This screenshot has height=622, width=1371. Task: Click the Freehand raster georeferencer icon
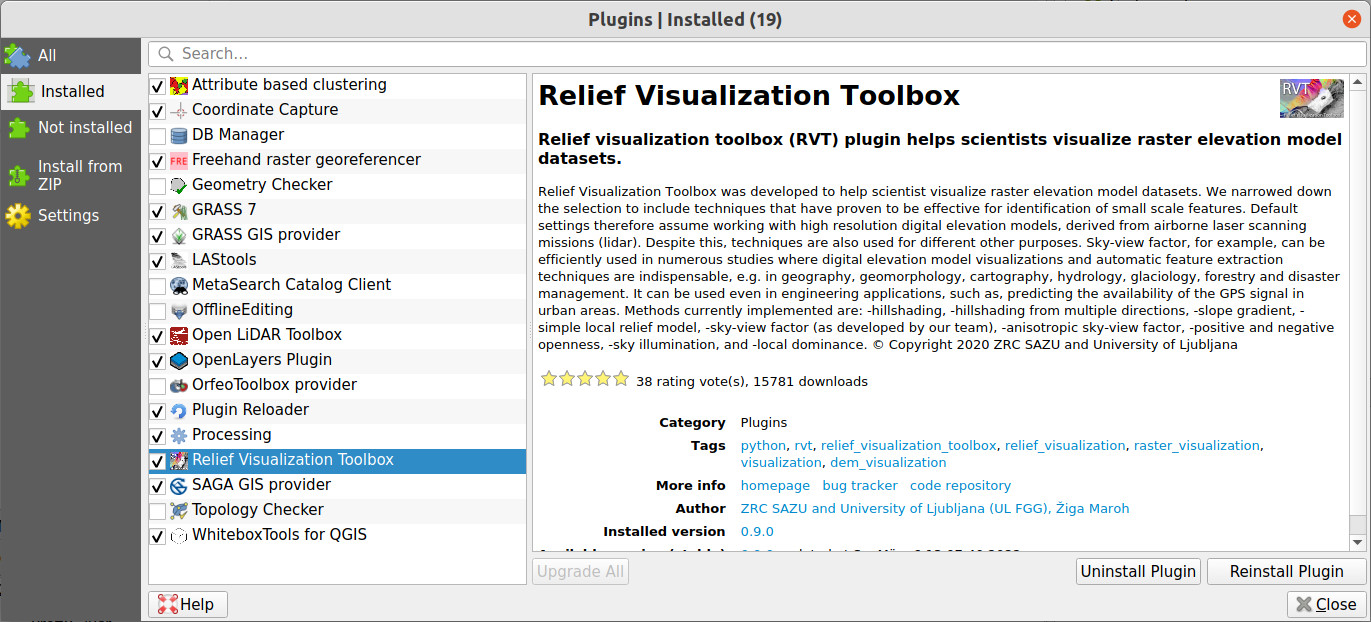(x=179, y=160)
